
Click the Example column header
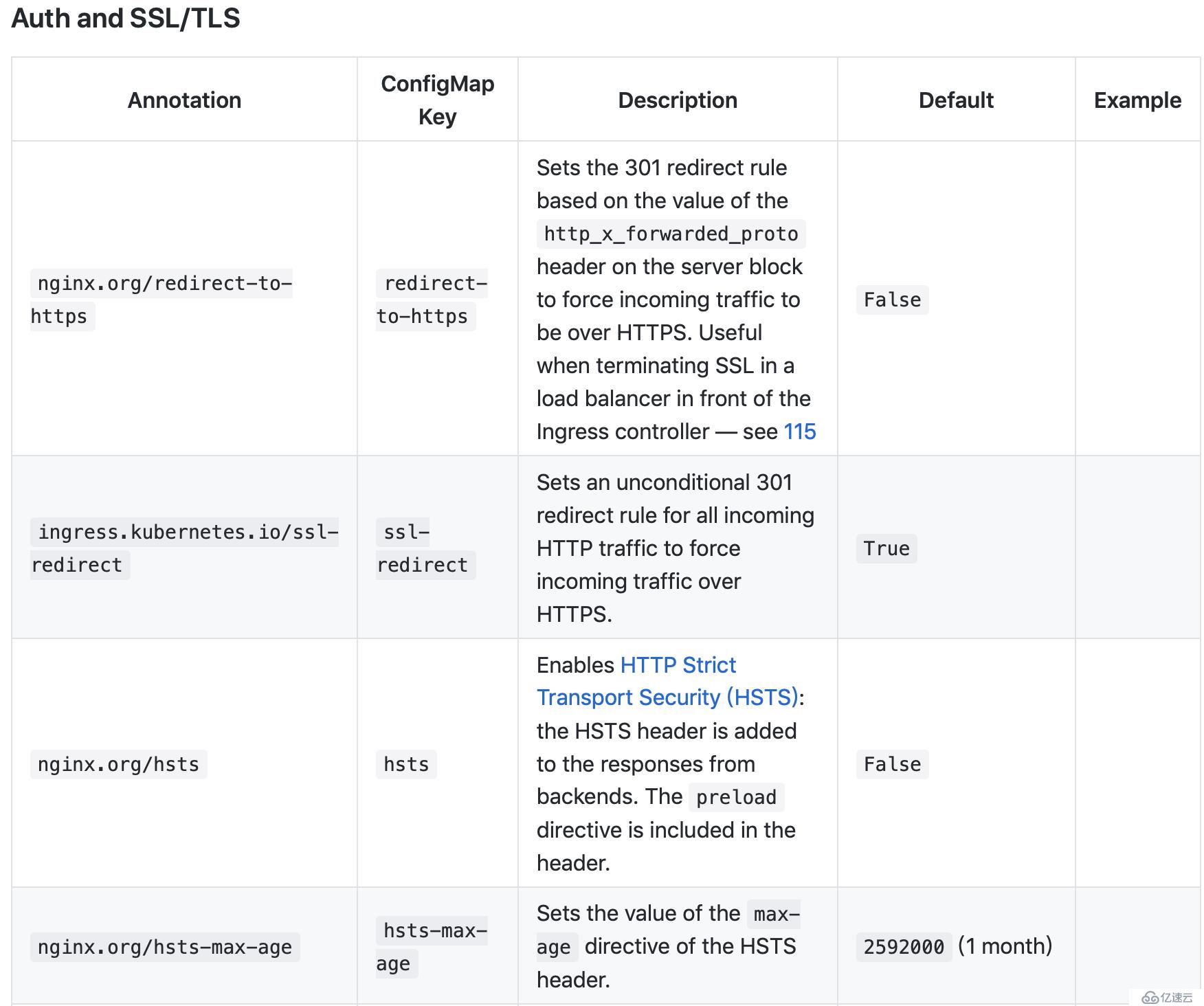pos(1137,100)
